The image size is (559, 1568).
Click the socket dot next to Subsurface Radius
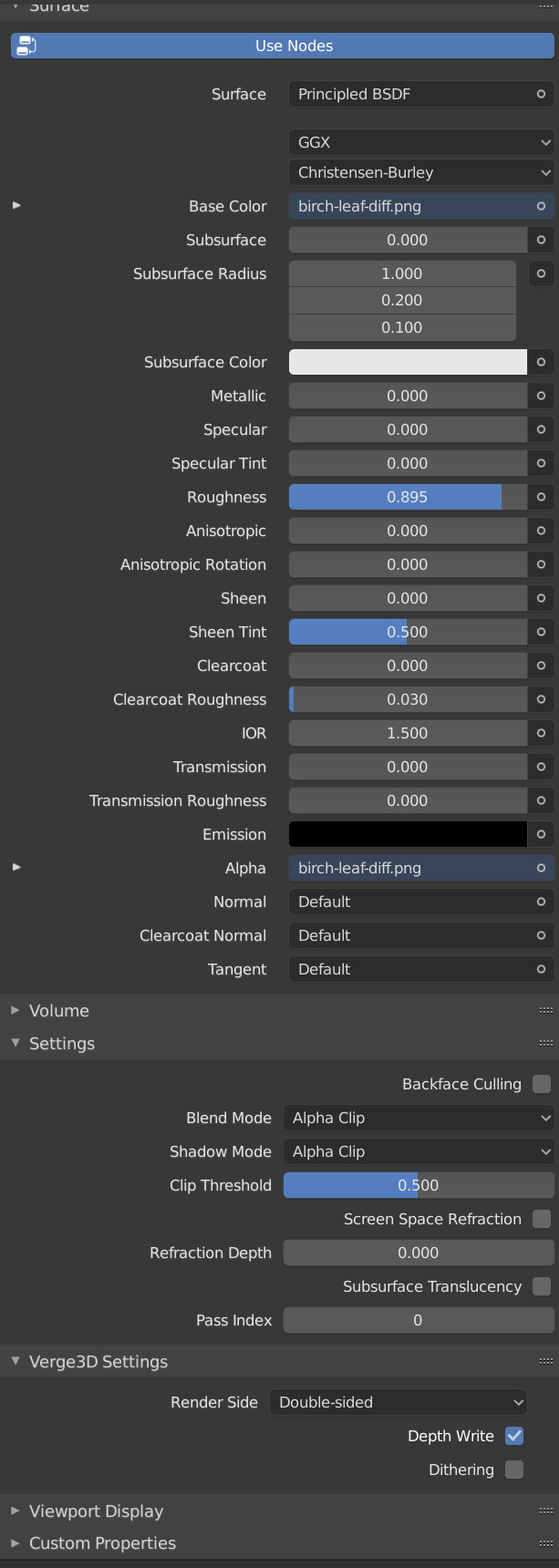541,273
